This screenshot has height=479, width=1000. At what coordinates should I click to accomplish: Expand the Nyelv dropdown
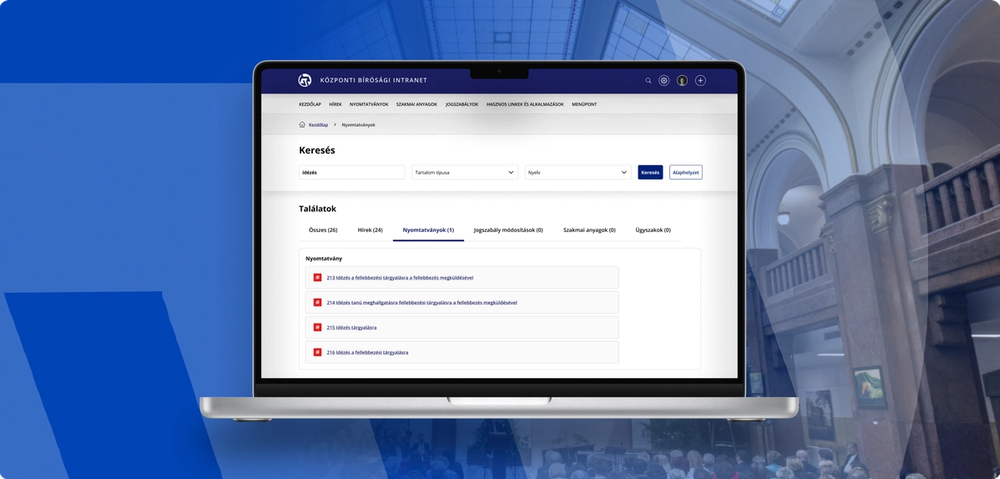point(578,172)
